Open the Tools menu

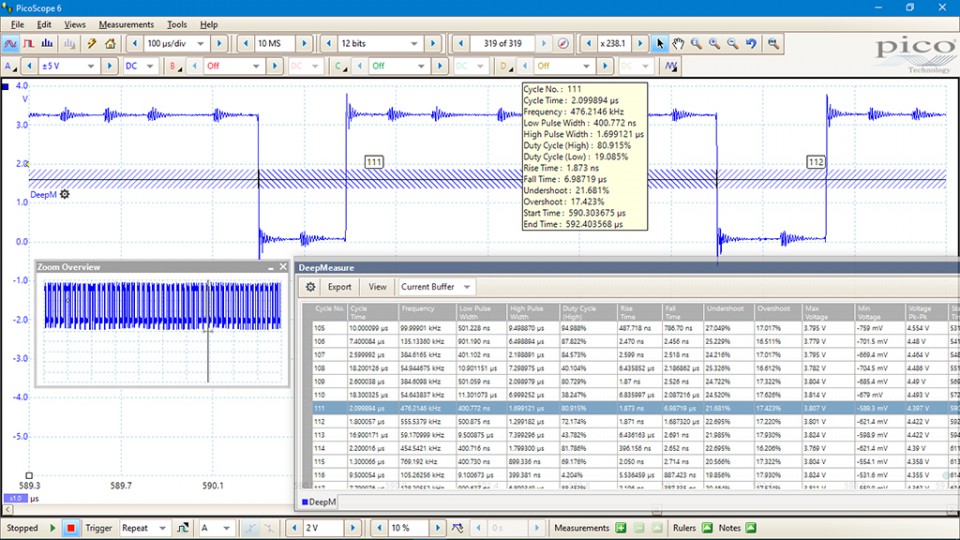(177, 24)
